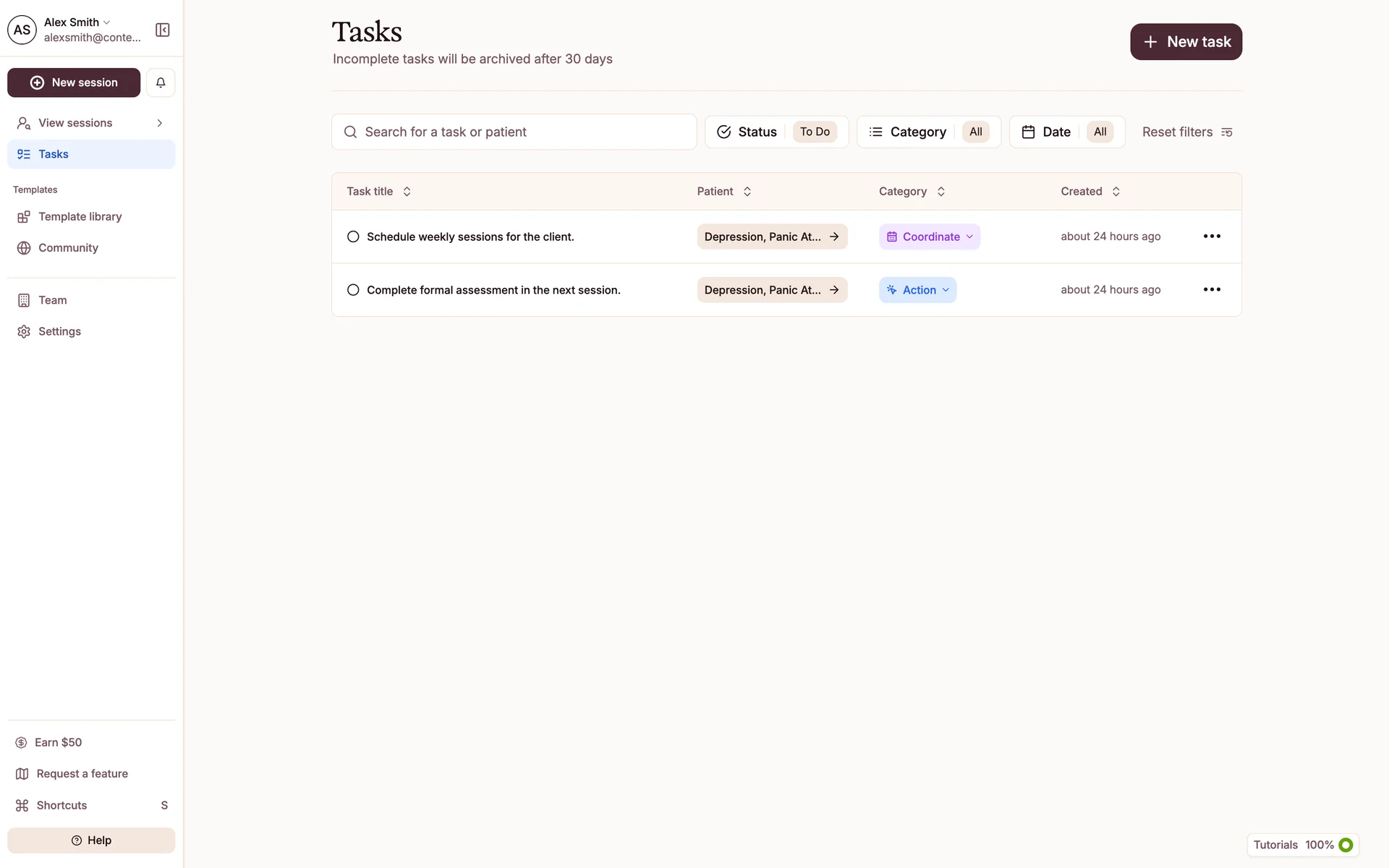Image resolution: width=1389 pixels, height=868 pixels.
Task: Focus the task or patient search field
Action: tap(514, 132)
